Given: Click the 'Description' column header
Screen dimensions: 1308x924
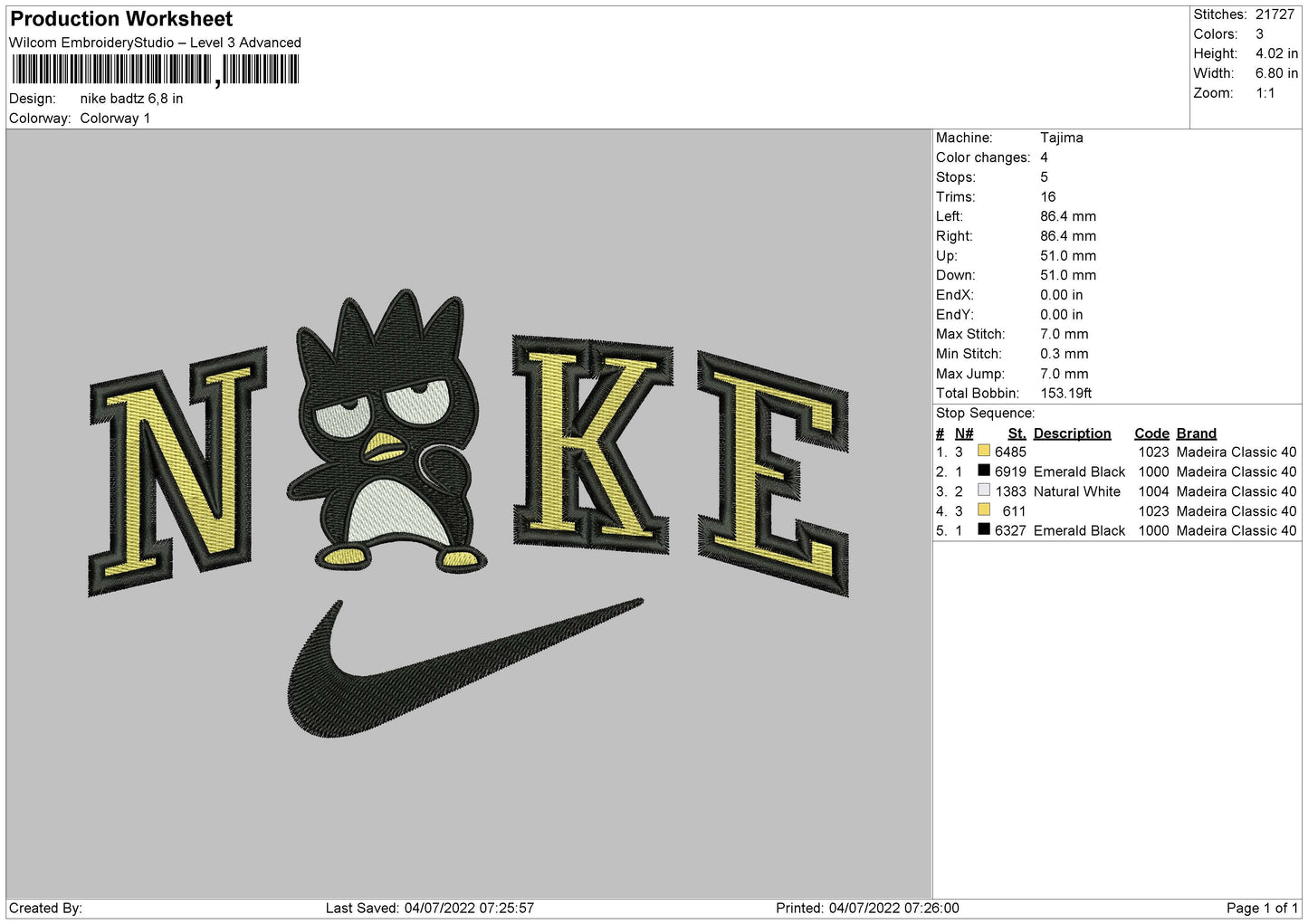Looking at the screenshot, I should point(1072,433).
